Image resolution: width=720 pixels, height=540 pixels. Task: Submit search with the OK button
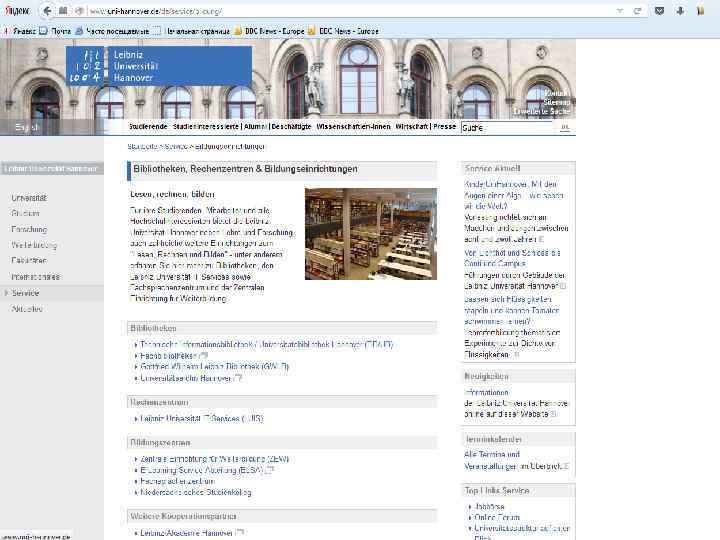click(565, 127)
